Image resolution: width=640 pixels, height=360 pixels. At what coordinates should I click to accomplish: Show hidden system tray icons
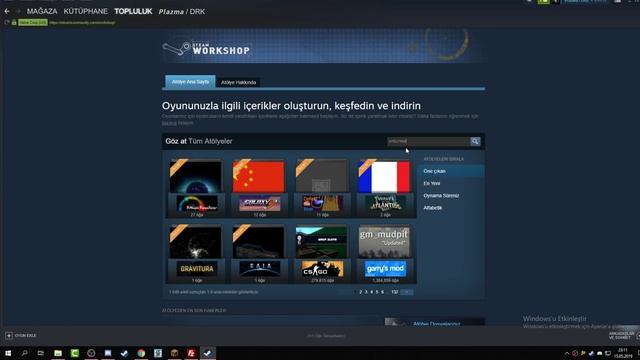[567, 353]
